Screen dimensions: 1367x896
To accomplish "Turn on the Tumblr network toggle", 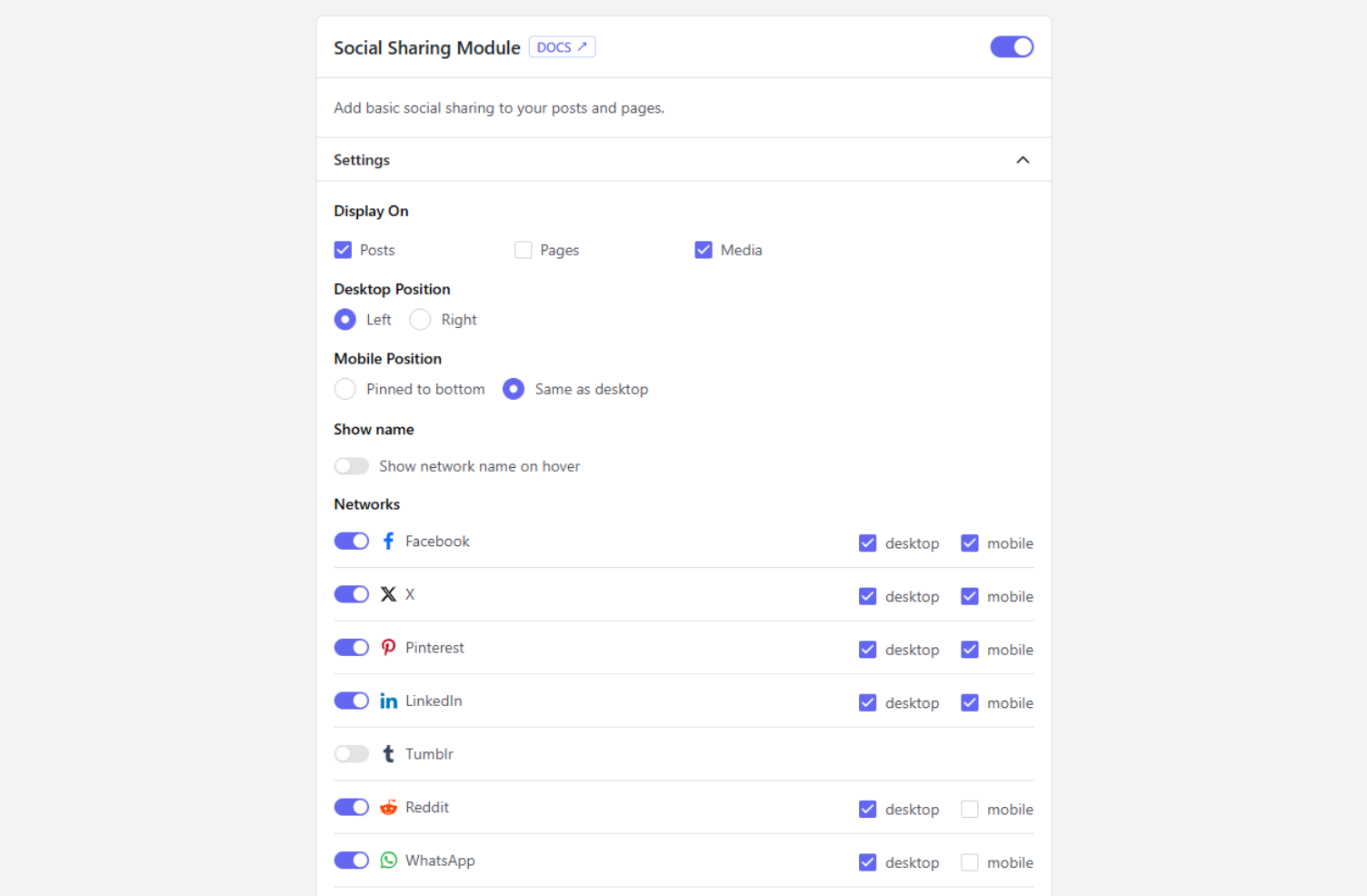I will [x=351, y=754].
